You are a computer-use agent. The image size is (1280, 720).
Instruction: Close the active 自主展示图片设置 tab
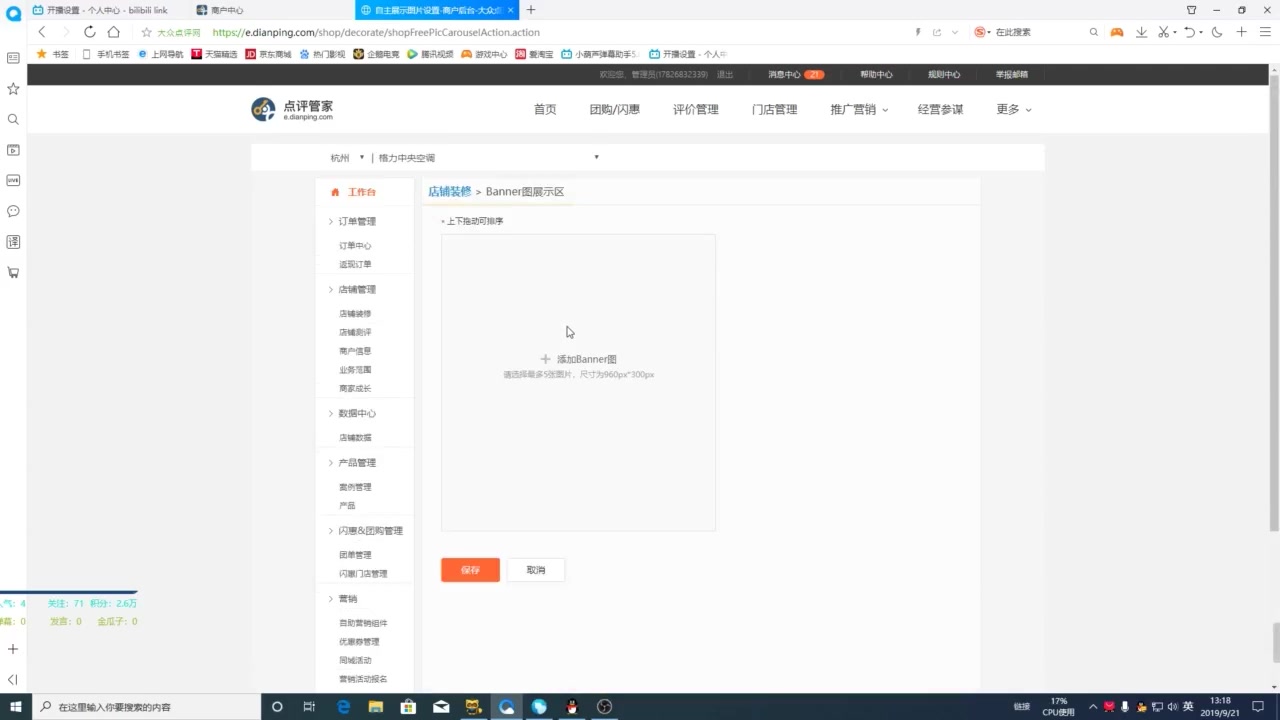(x=512, y=10)
